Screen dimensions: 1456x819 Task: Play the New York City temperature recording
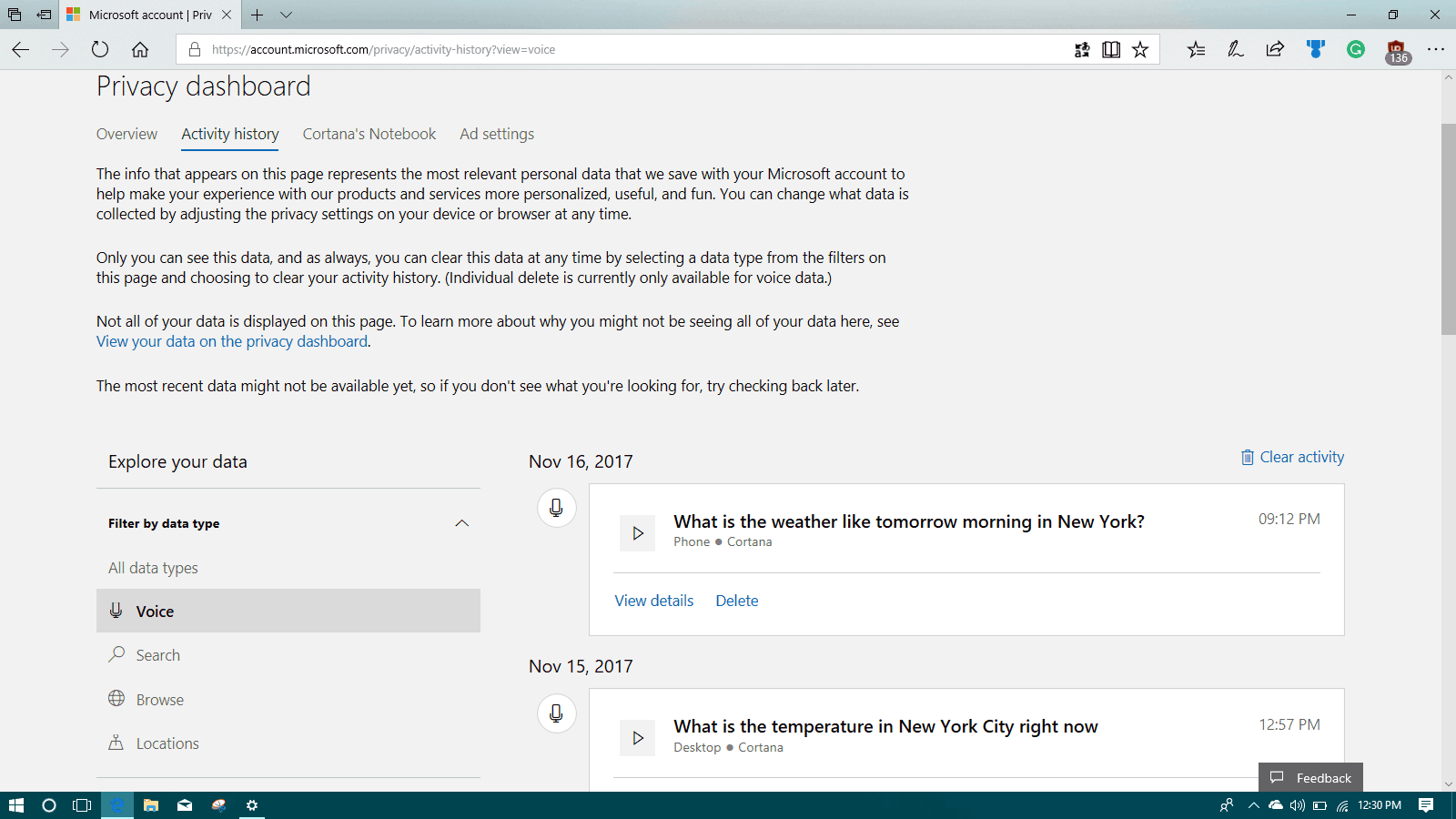pos(638,738)
